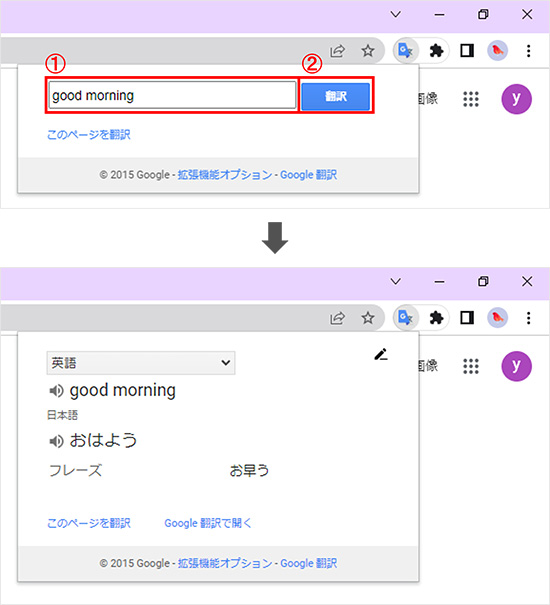The height and width of the screenshot is (605, 550).
Task: Open Chrome three-dot menu in top window
Action: coord(528,51)
